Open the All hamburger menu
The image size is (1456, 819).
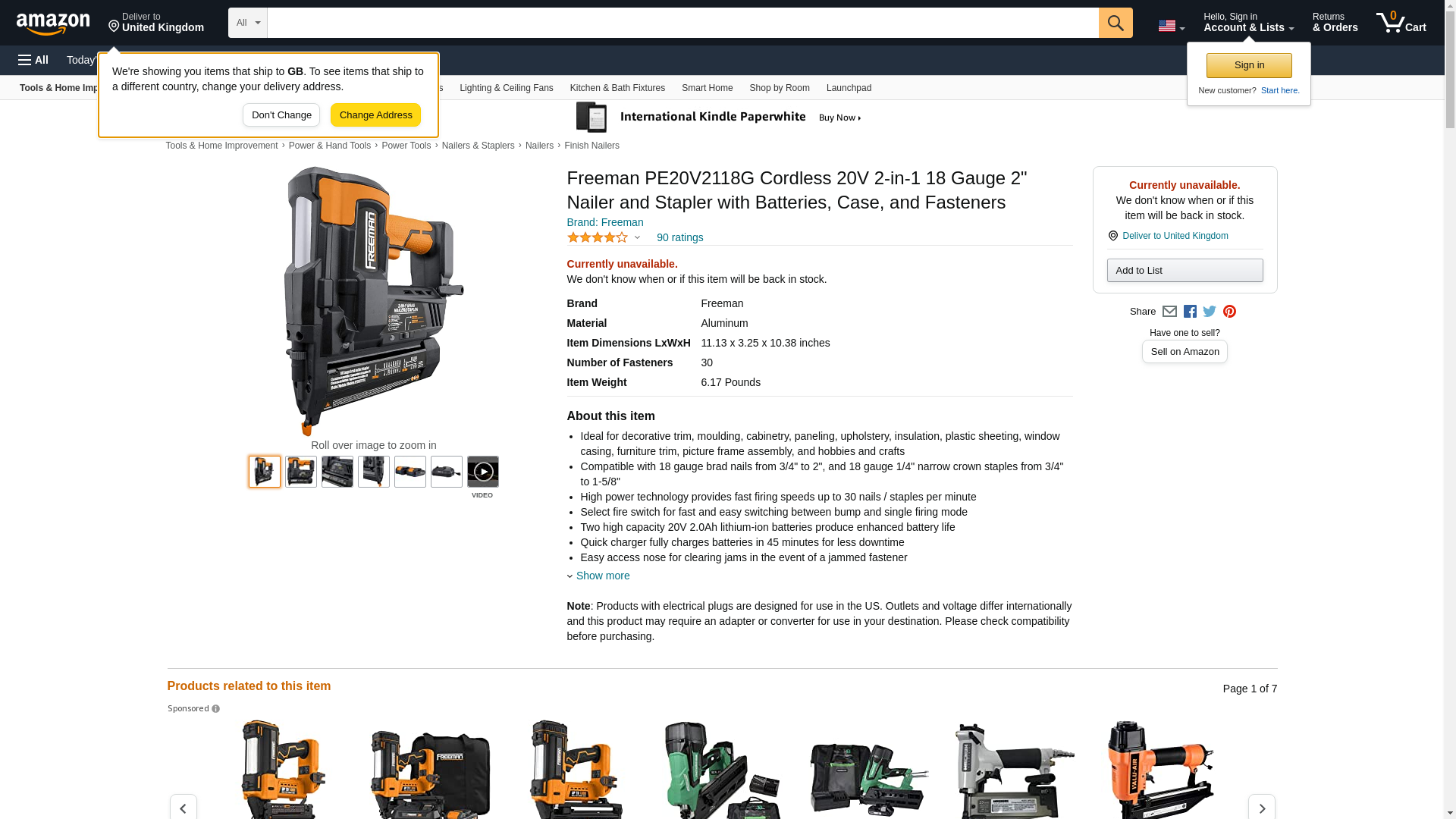pos(33,60)
